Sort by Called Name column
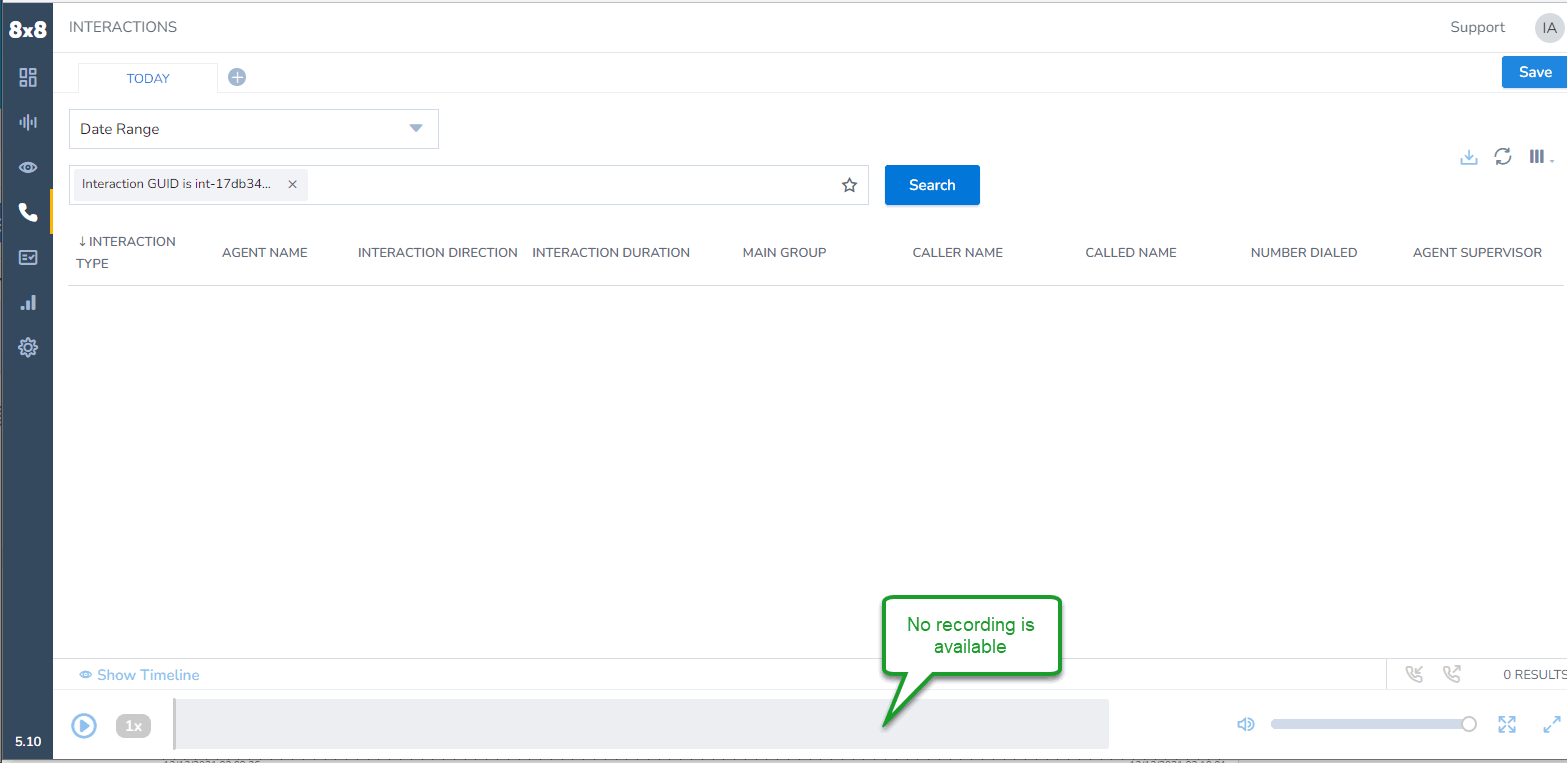1567x763 pixels. pos(1131,253)
